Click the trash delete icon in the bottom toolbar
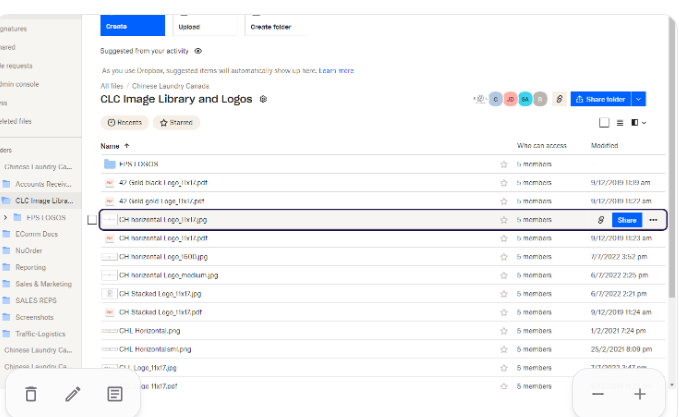Viewport: 681px width, 417px height. [30, 394]
